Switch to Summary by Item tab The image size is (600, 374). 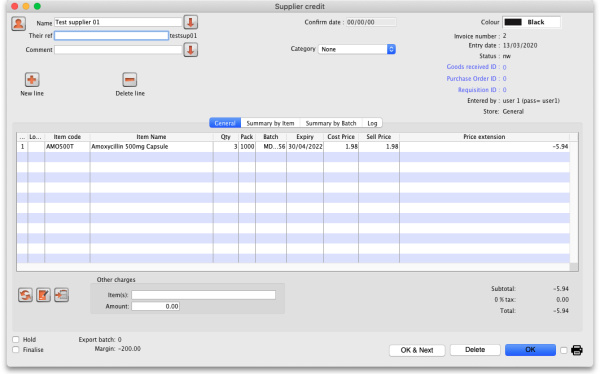coord(270,123)
